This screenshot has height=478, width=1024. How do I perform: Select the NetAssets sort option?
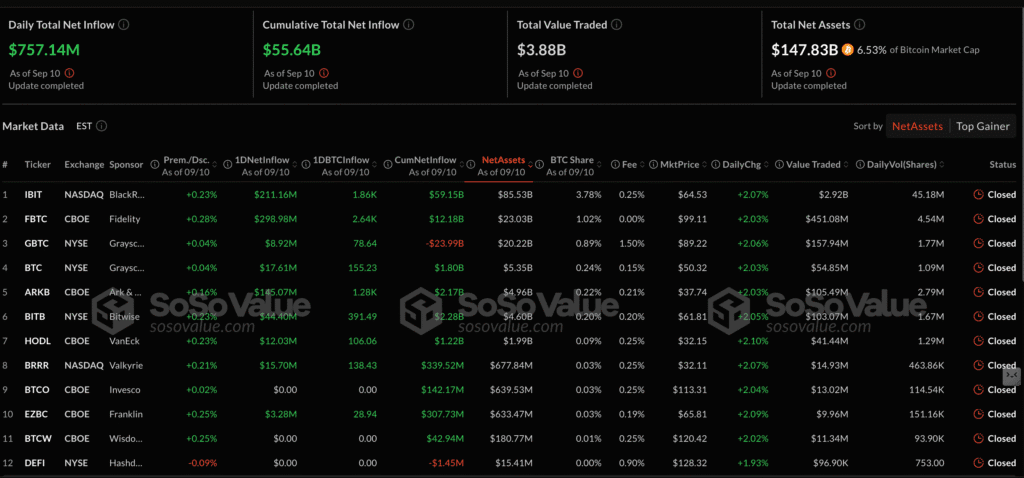click(x=917, y=127)
